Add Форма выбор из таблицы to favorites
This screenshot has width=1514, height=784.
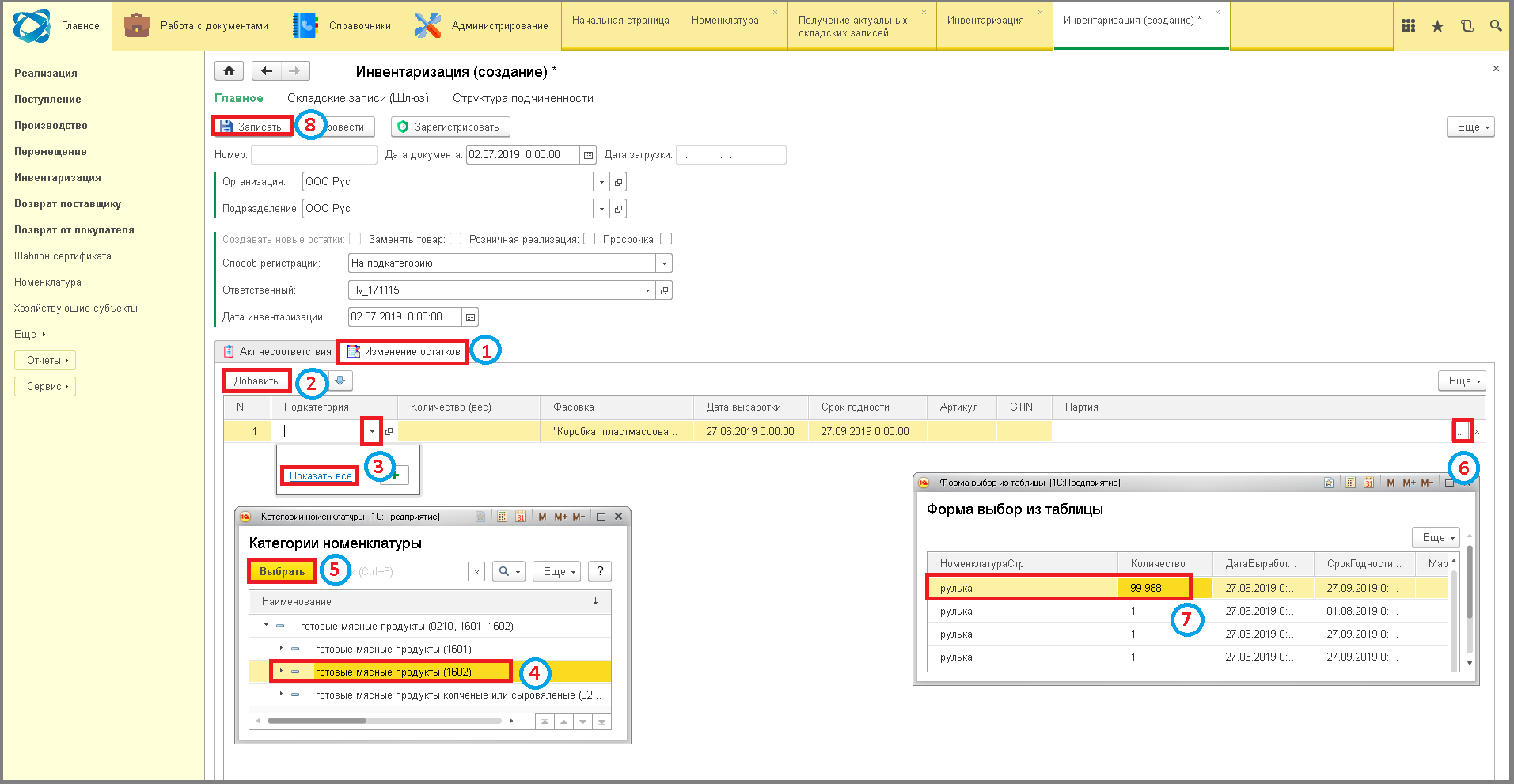tap(1329, 483)
